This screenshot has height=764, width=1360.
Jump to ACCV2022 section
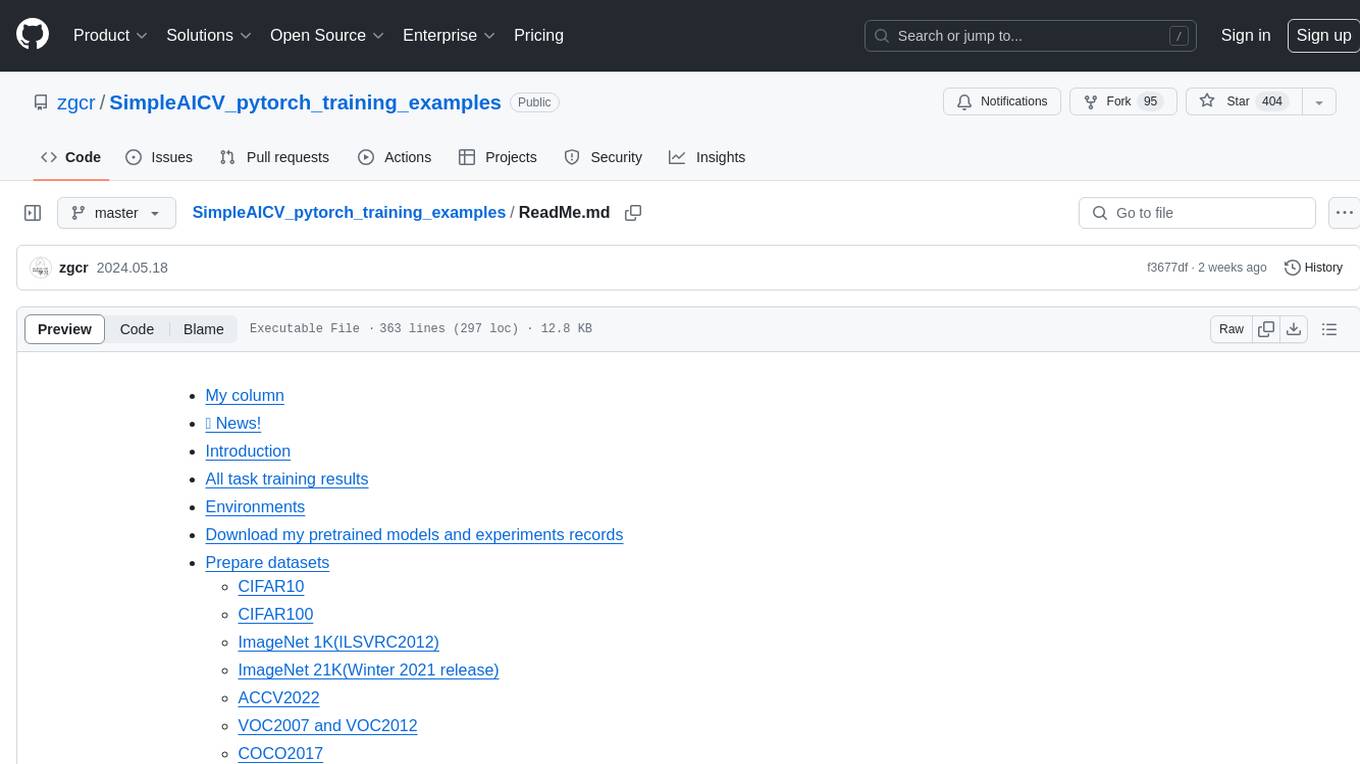(279, 698)
